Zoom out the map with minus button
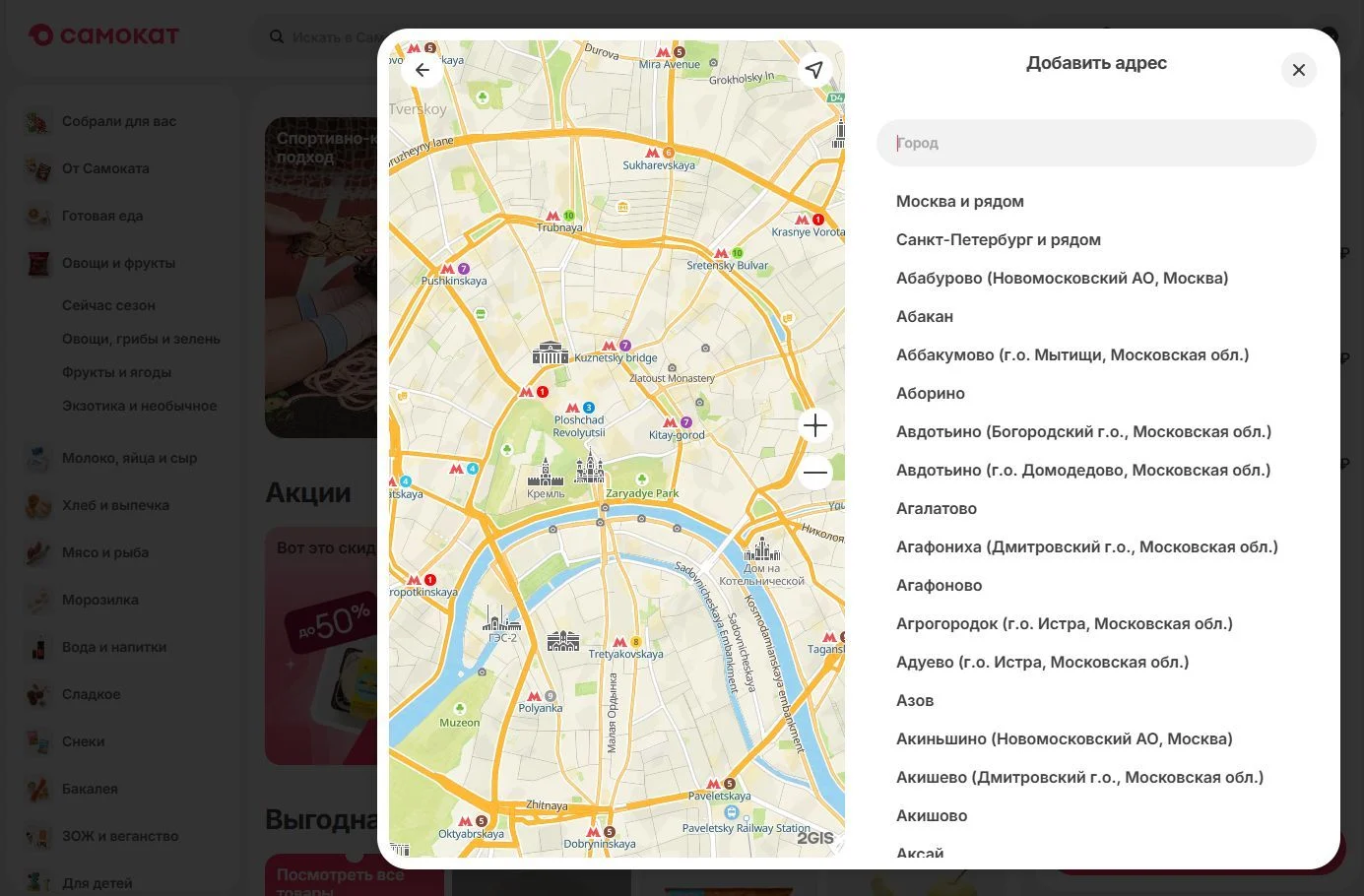Screen dimensions: 1364x896 [x=815, y=473]
